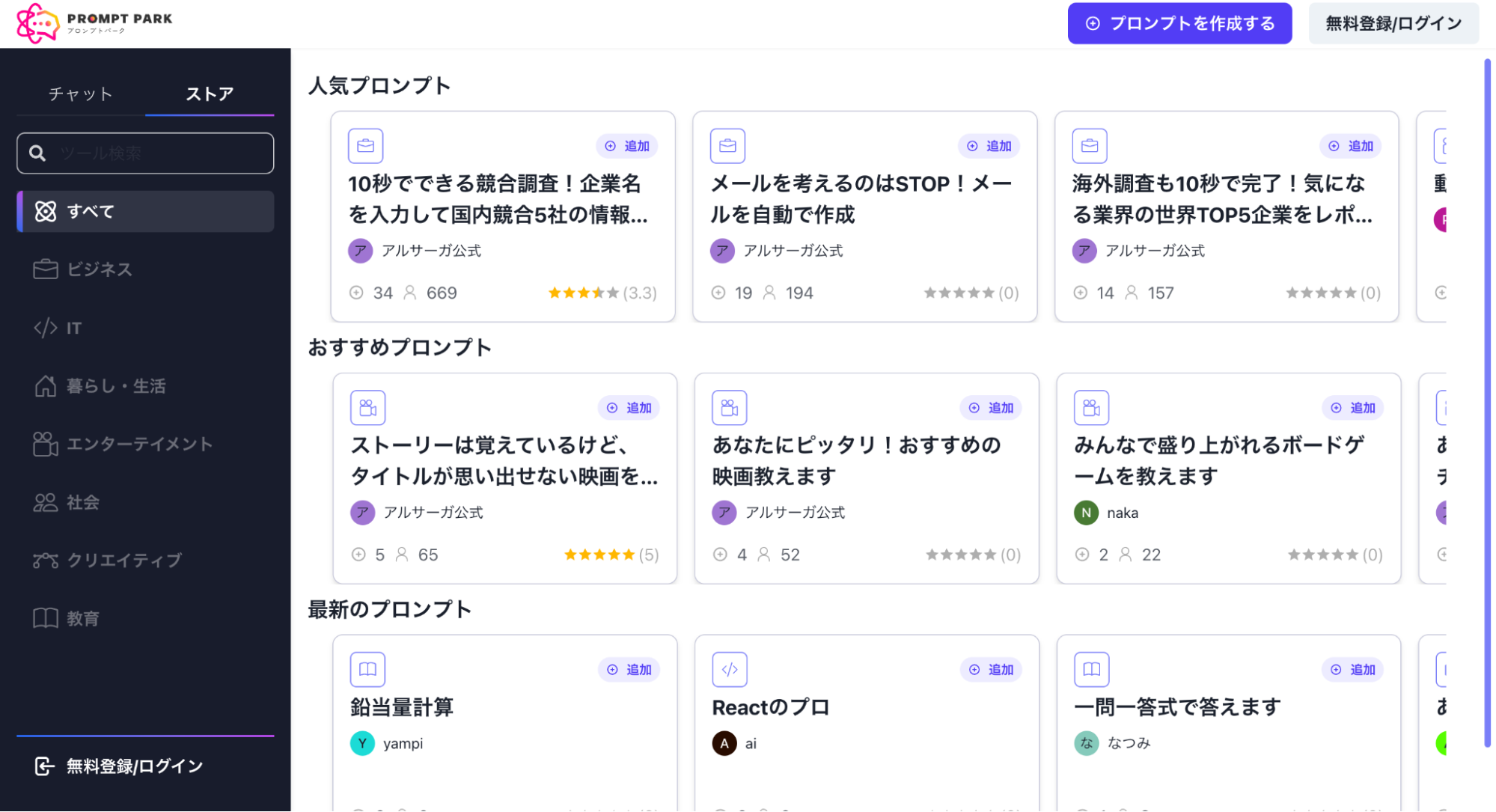1496x812 pixels.
Task: Click video camera icon on 映画教えます card
Action: pyautogui.click(x=729, y=408)
